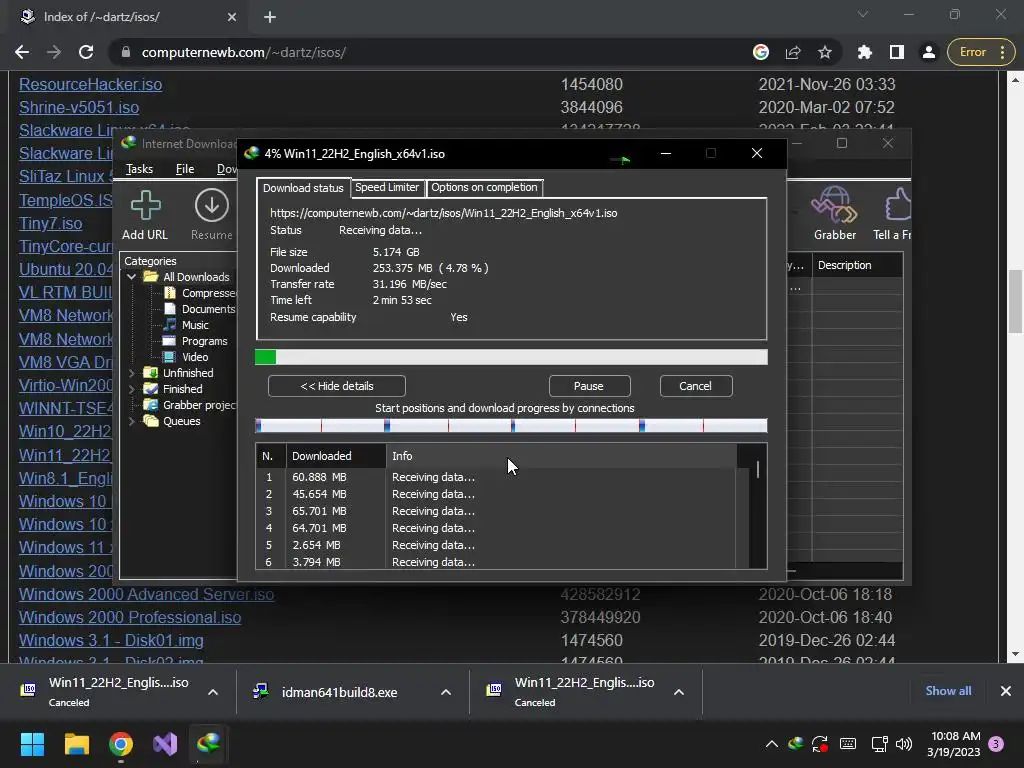1024x768 pixels.
Task: Select the Compressed category folder
Action: (200, 293)
